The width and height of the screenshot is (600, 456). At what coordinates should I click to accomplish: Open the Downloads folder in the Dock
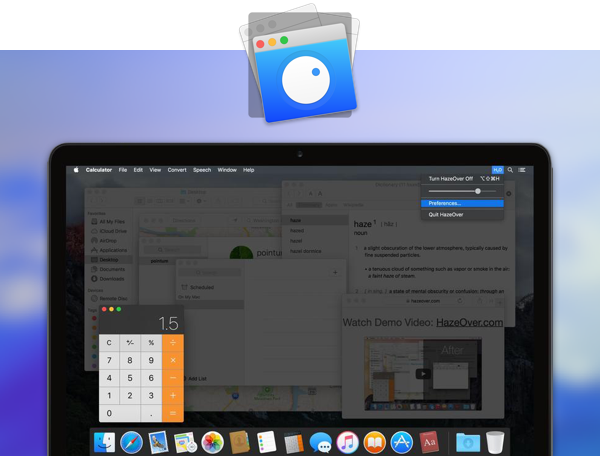(x=468, y=443)
